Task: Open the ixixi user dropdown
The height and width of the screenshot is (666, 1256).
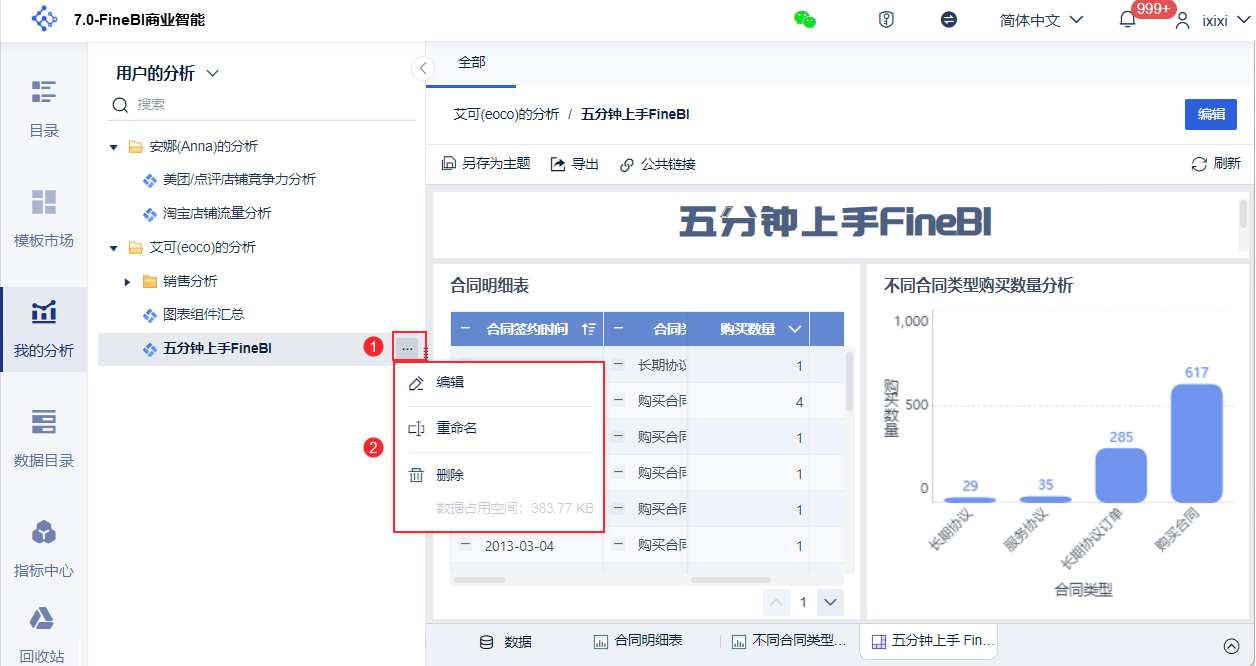Action: (1212, 20)
